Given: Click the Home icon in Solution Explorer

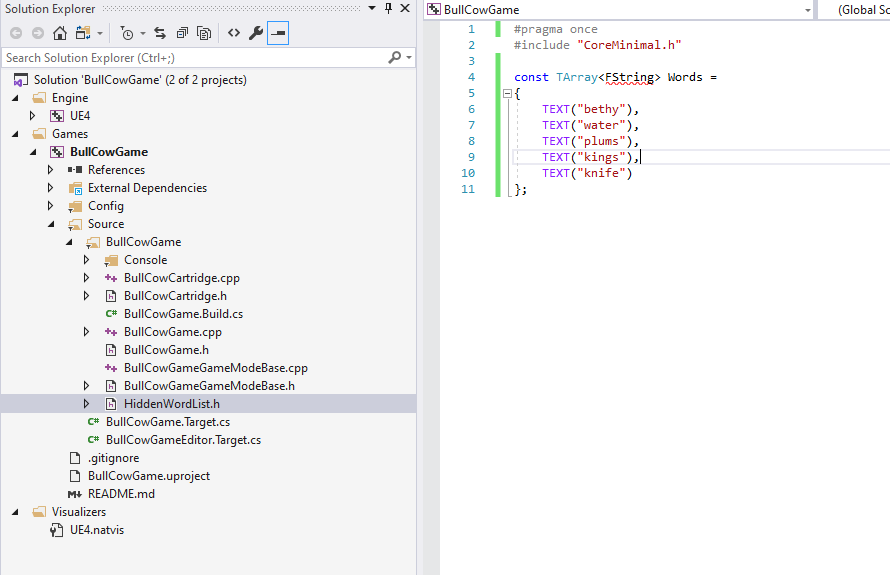Looking at the screenshot, I should coord(60,33).
